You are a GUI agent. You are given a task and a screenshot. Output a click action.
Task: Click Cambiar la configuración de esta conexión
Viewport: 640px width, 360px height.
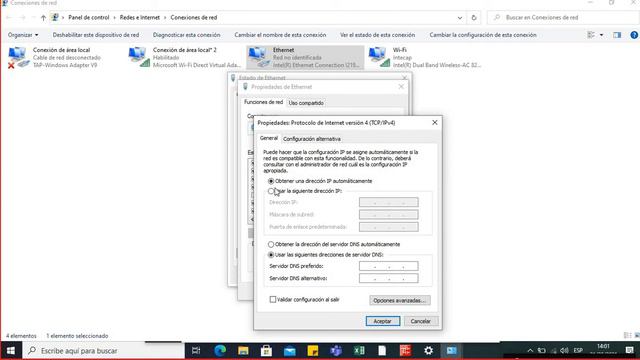pos(483,35)
